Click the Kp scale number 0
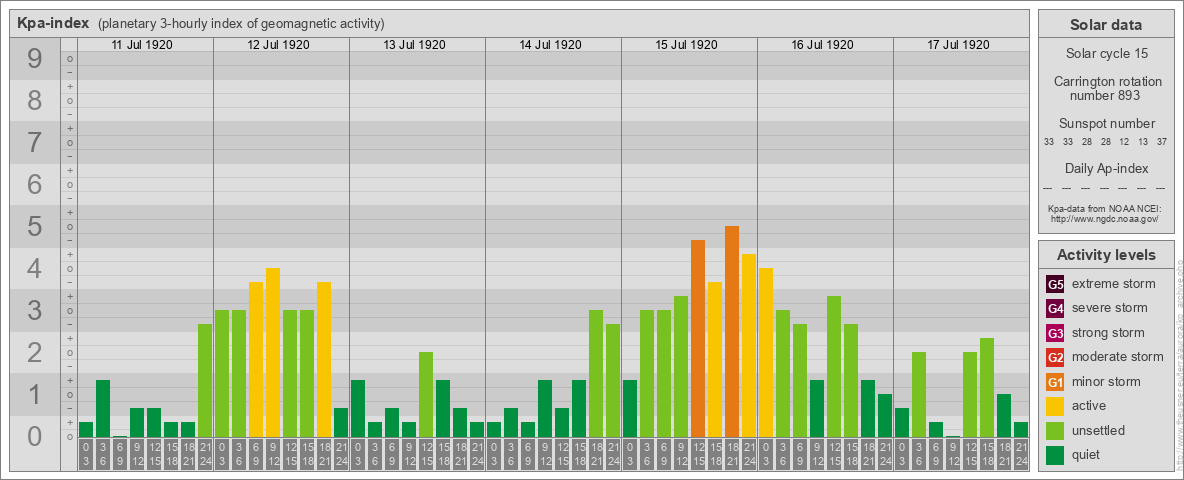The height and width of the screenshot is (480, 1184). [34, 436]
